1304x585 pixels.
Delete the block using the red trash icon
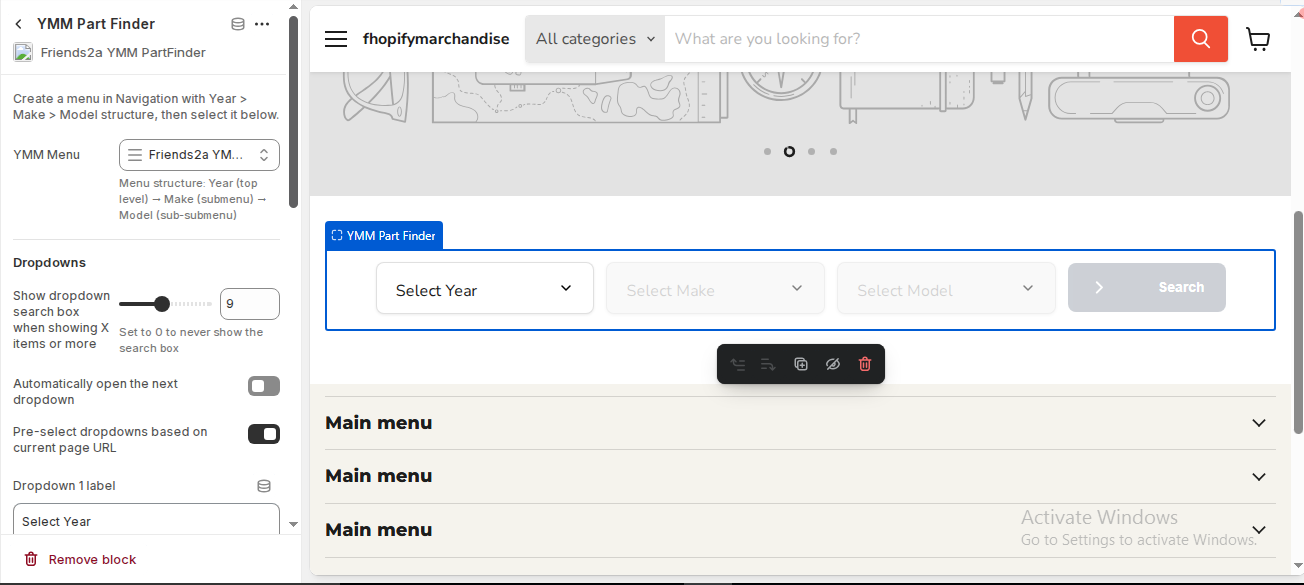click(x=865, y=364)
